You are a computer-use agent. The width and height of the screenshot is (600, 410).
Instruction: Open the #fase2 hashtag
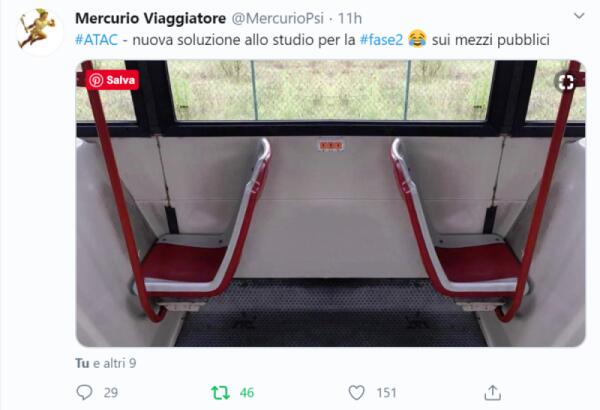pos(382,39)
